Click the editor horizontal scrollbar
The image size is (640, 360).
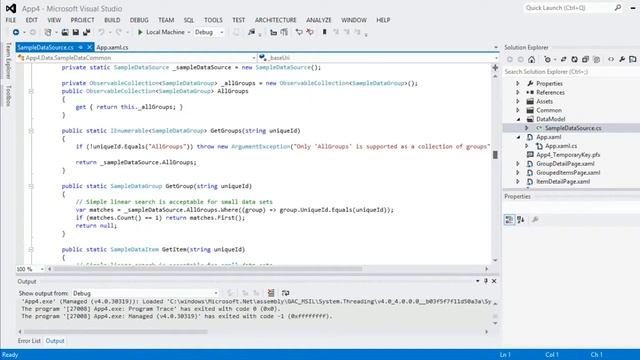pos(207,269)
